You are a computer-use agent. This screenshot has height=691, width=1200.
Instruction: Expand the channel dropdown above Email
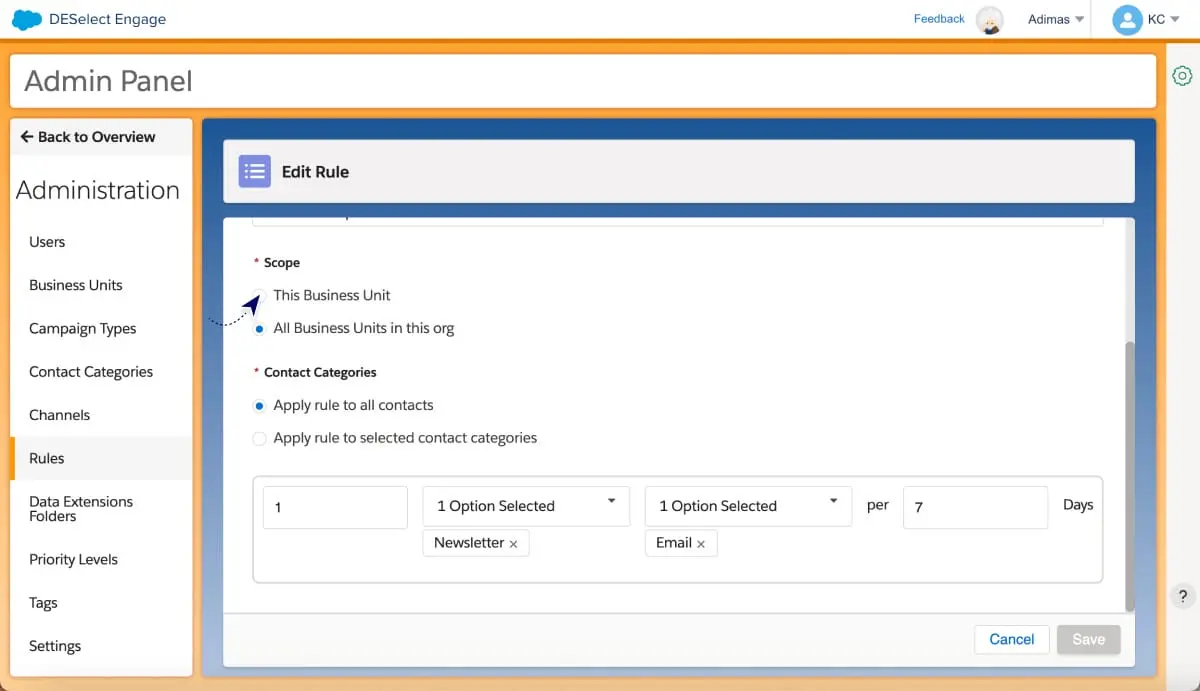click(748, 506)
